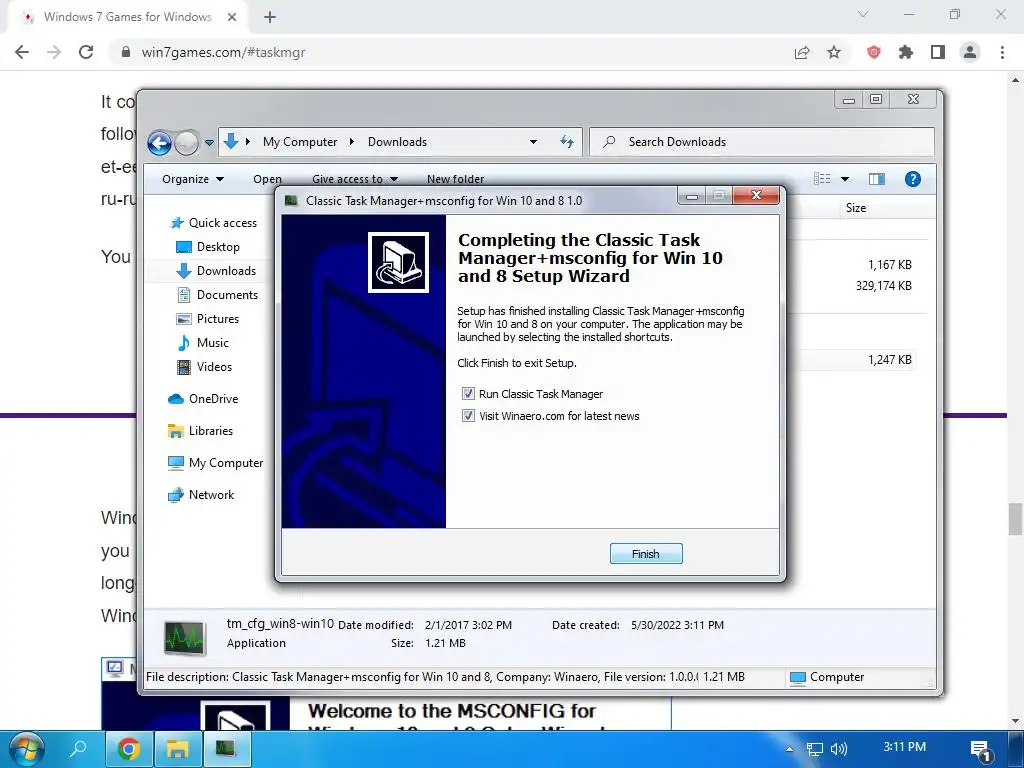Share this page via Chrome share icon
The image size is (1024, 768).
pyautogui.click(x=802, y=52)
